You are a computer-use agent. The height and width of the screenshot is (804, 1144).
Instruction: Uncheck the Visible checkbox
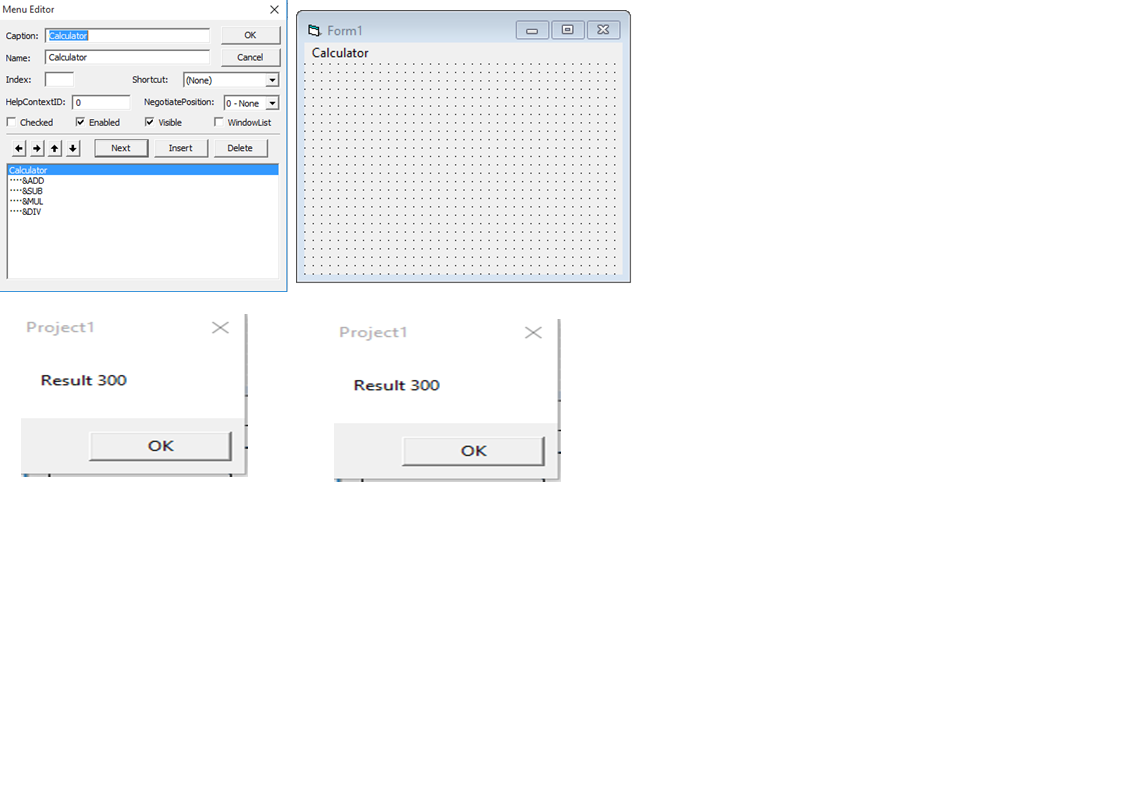(150, 122)
